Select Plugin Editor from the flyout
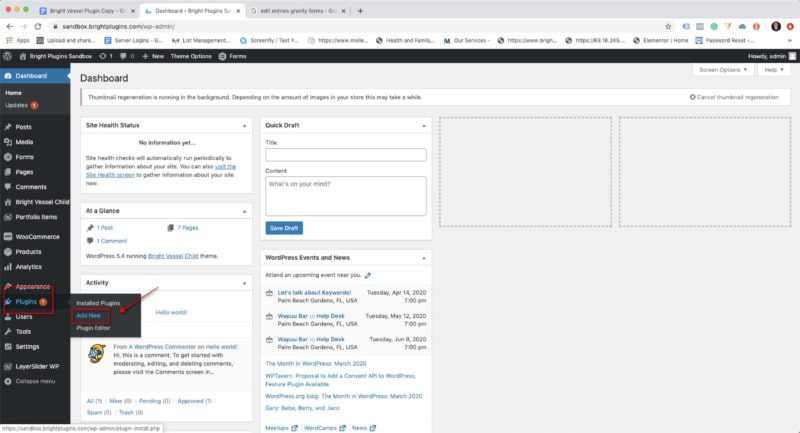The width and height of the screenshot is (800, 433). 93,328
